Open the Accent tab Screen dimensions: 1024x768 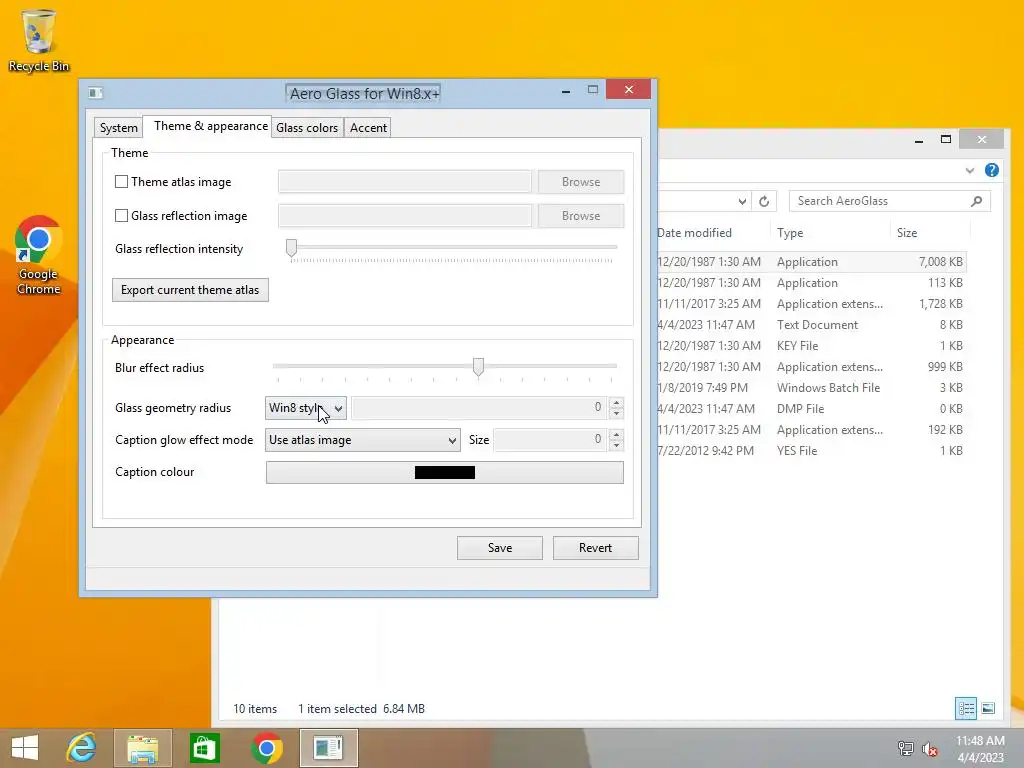coord(368,128)
